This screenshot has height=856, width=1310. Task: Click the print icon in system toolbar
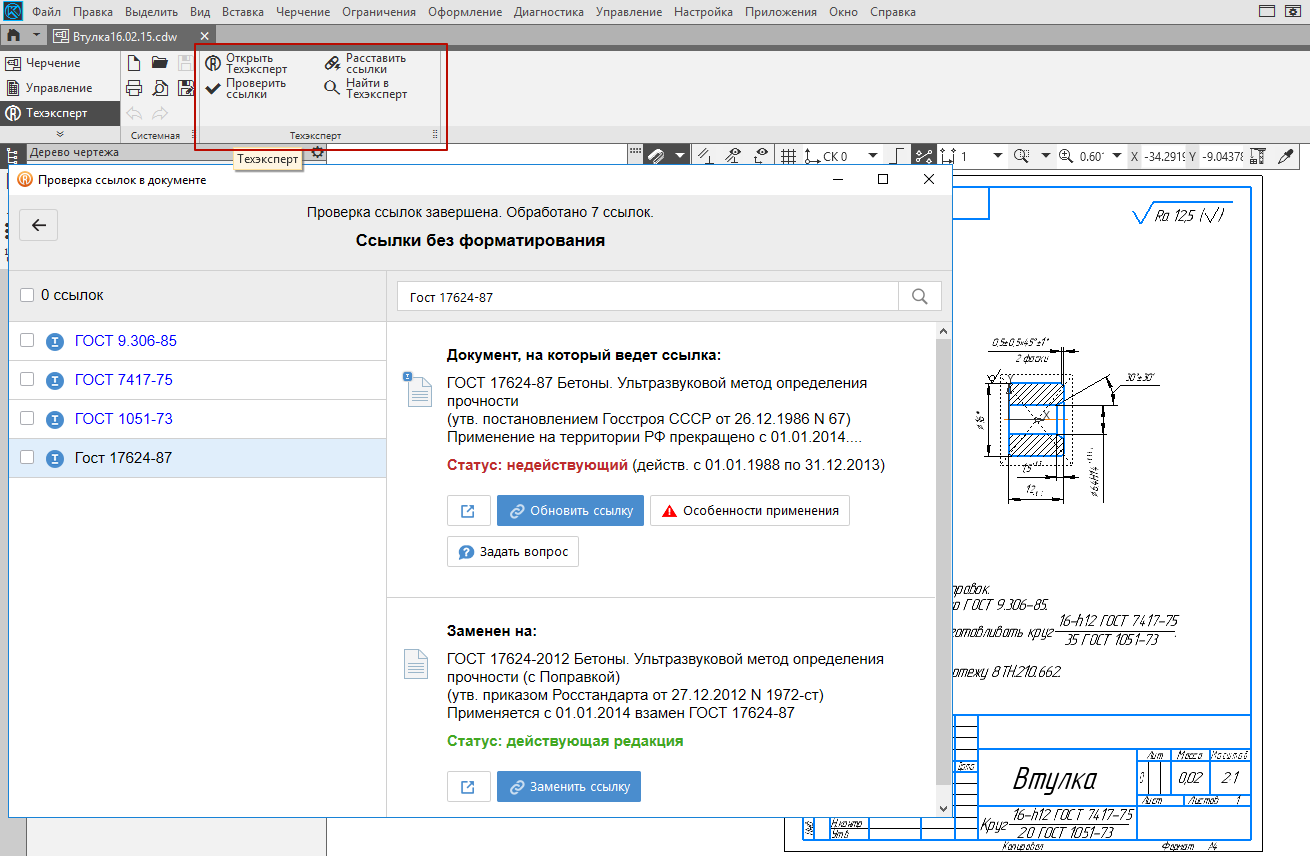tap(134, 88)
